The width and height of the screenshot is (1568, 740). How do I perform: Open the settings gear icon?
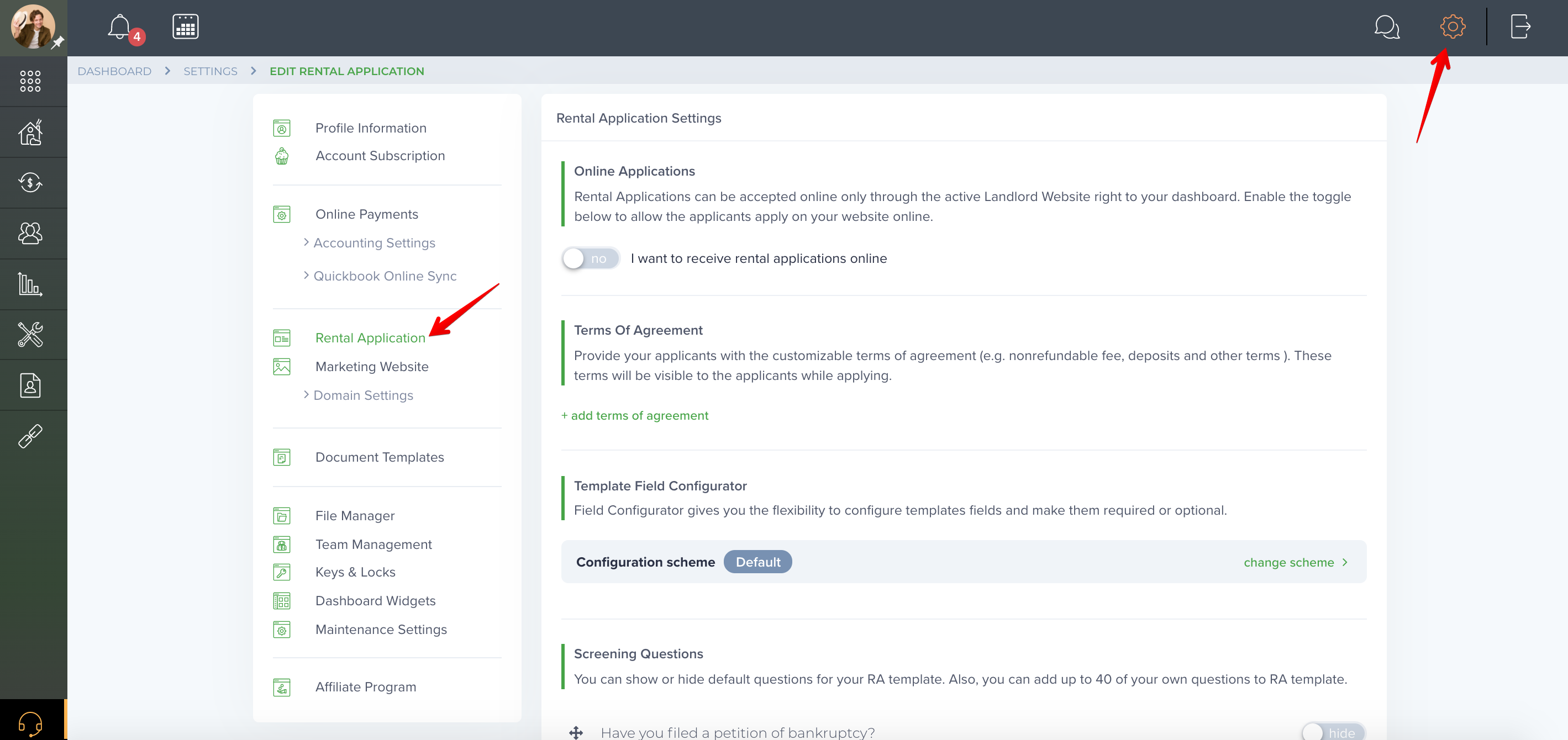(1453, 26)
